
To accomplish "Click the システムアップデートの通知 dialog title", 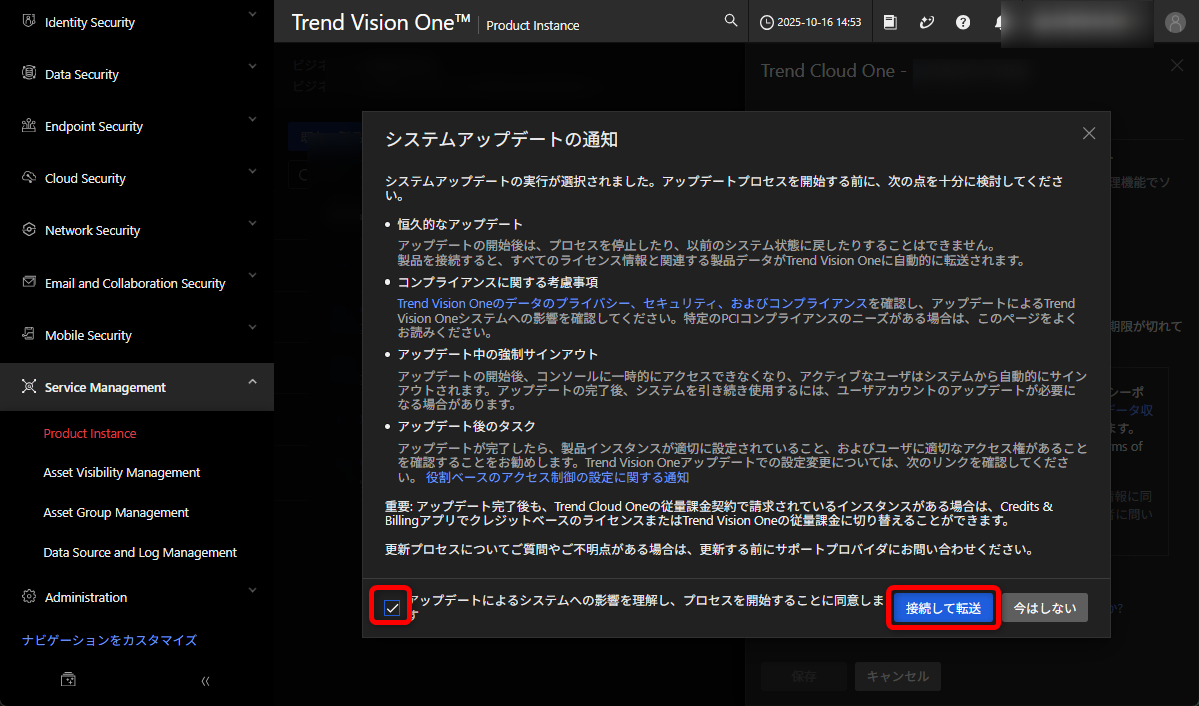I will tap(501, 139).
